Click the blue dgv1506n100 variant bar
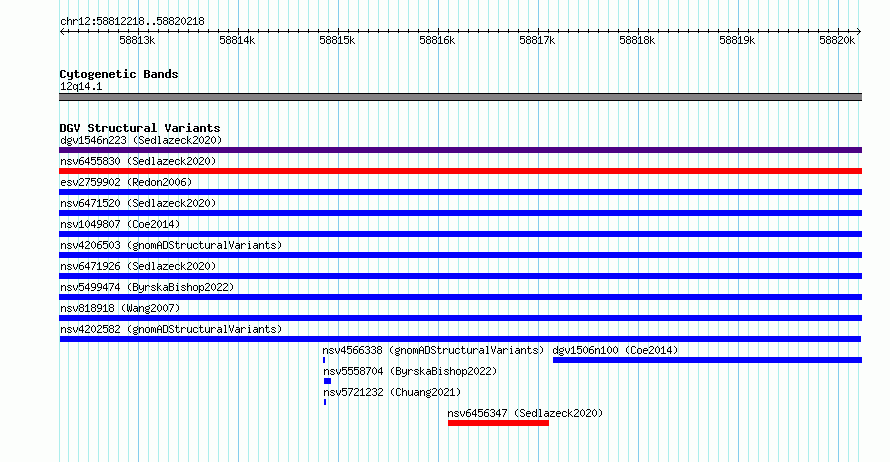This screenshot has height=462, width=890. click(707, 360)
